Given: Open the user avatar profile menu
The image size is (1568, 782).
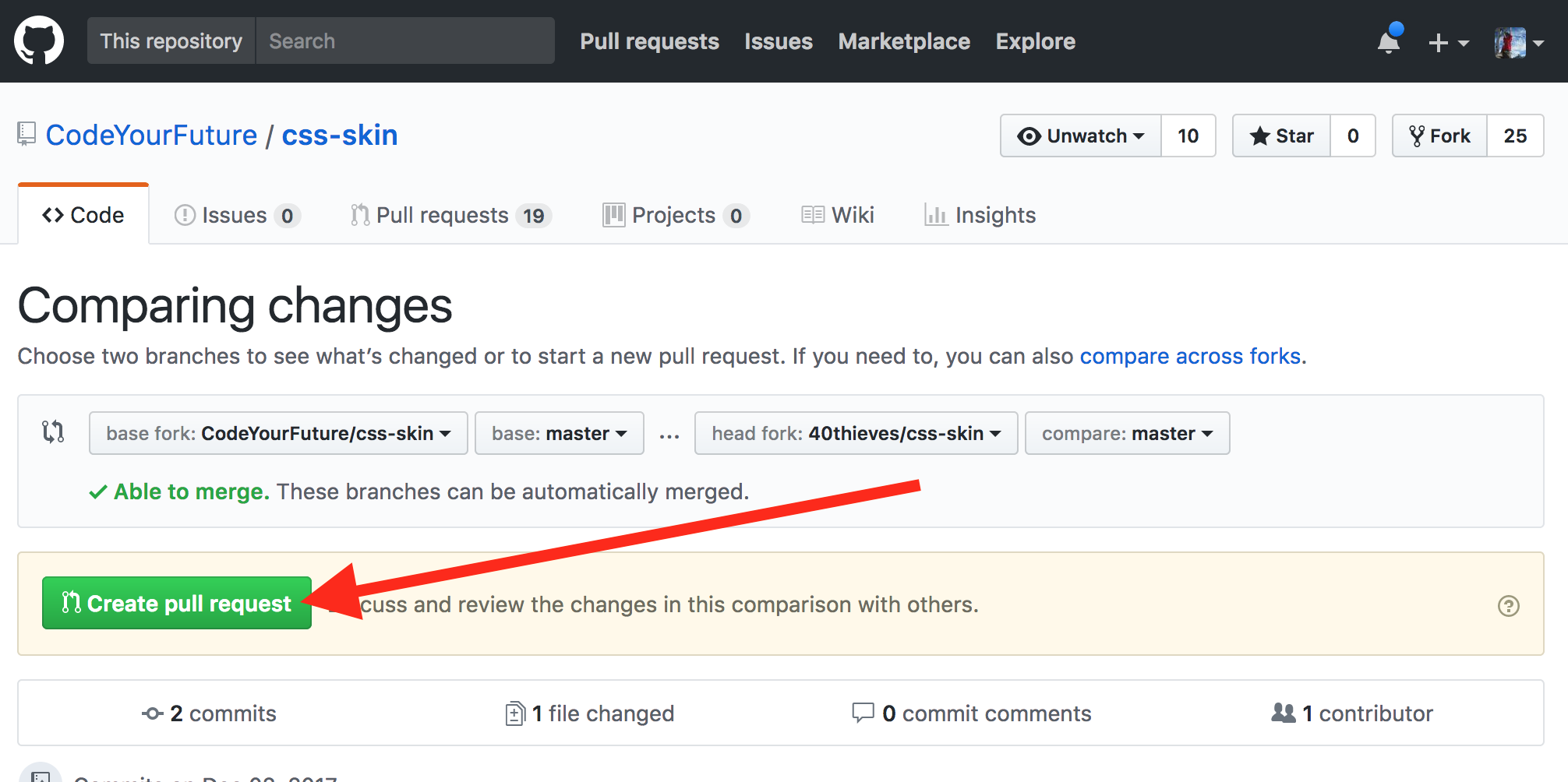Looking at the screenshot, I should click(1519, 43).
